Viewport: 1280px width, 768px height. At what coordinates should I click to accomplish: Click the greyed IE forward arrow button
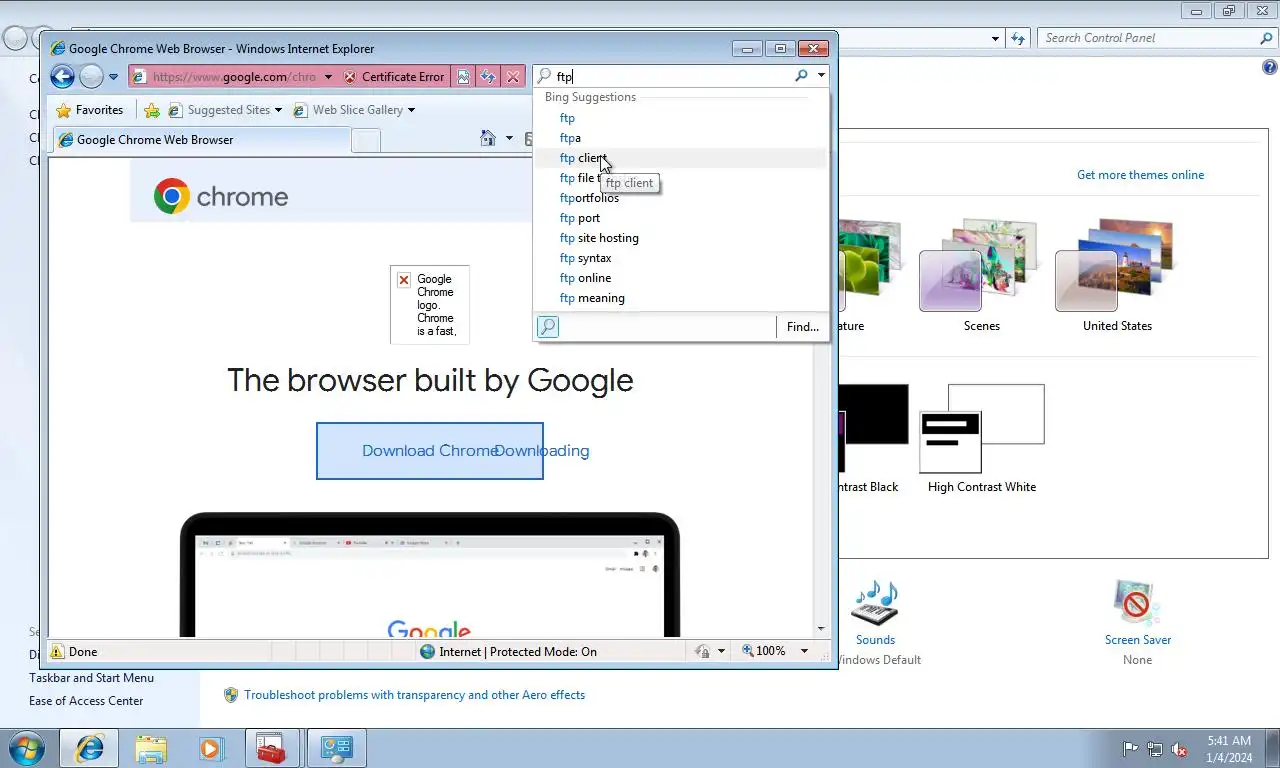91,76
